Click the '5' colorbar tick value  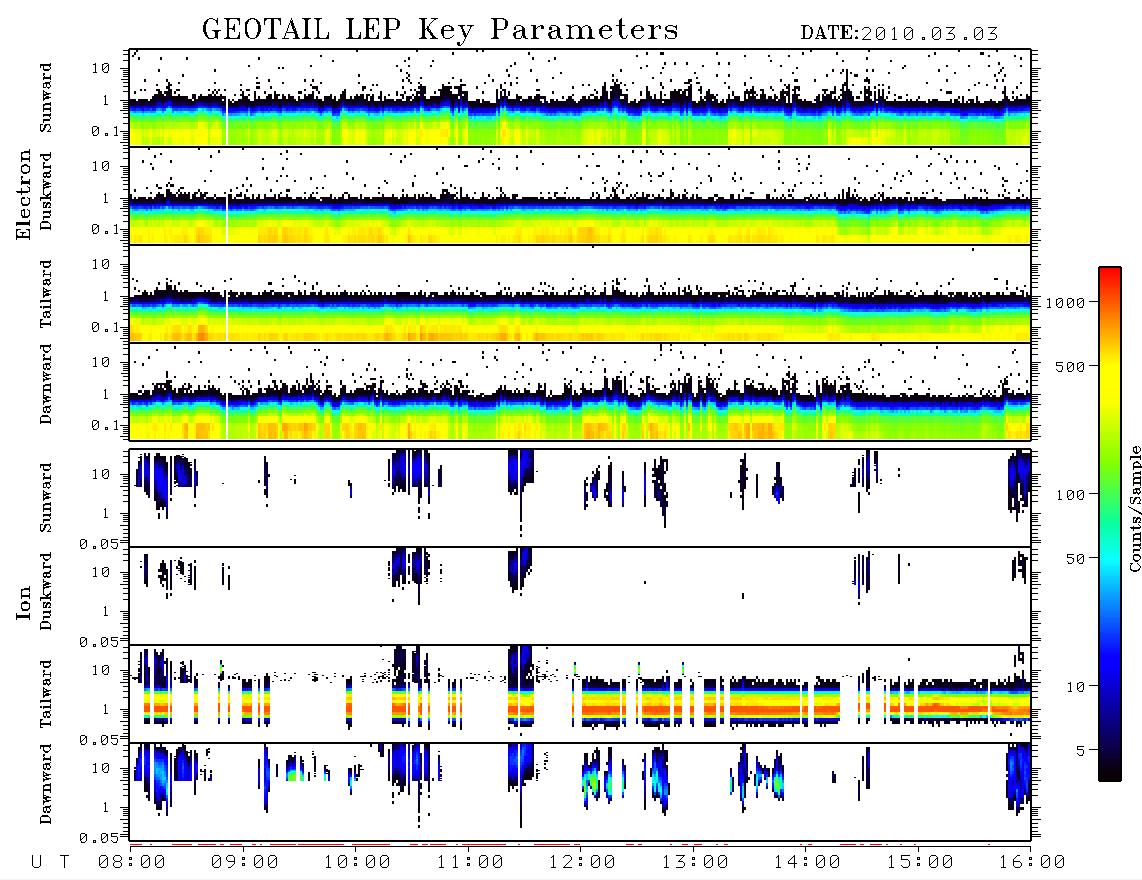pos(1080,751)
